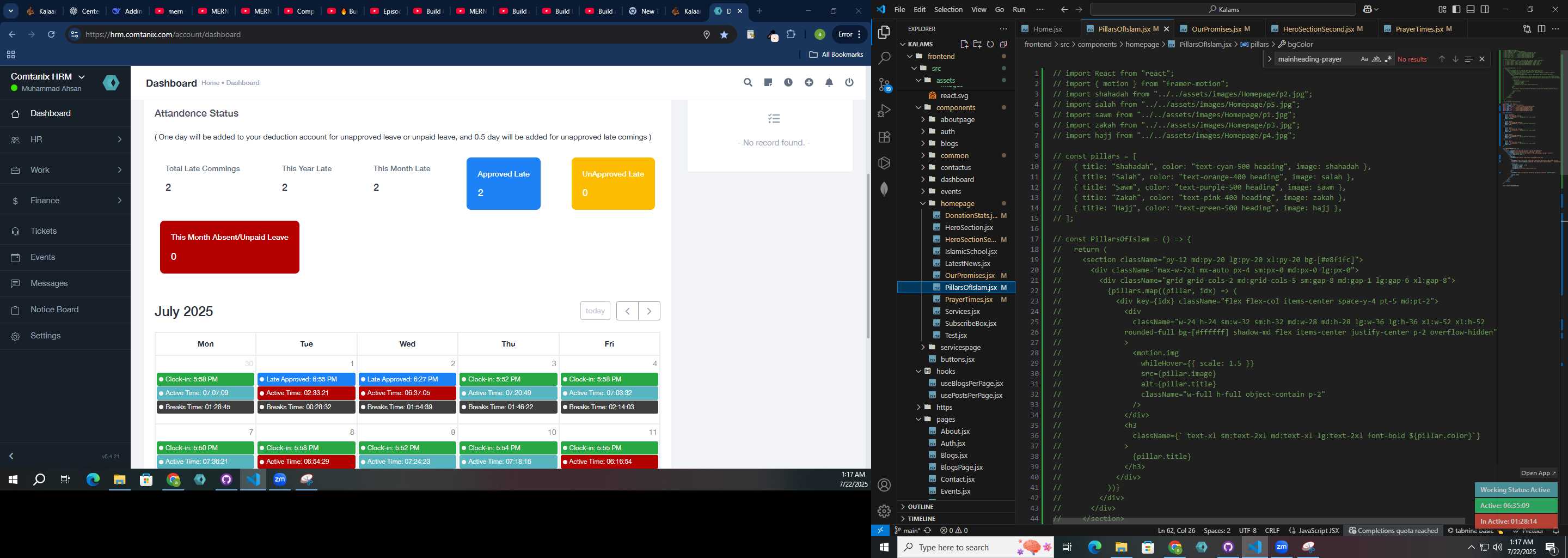Collapse all folders in Explorer
The width and height of the screenshot is (1568, 558).
[x=1003, y=44]
